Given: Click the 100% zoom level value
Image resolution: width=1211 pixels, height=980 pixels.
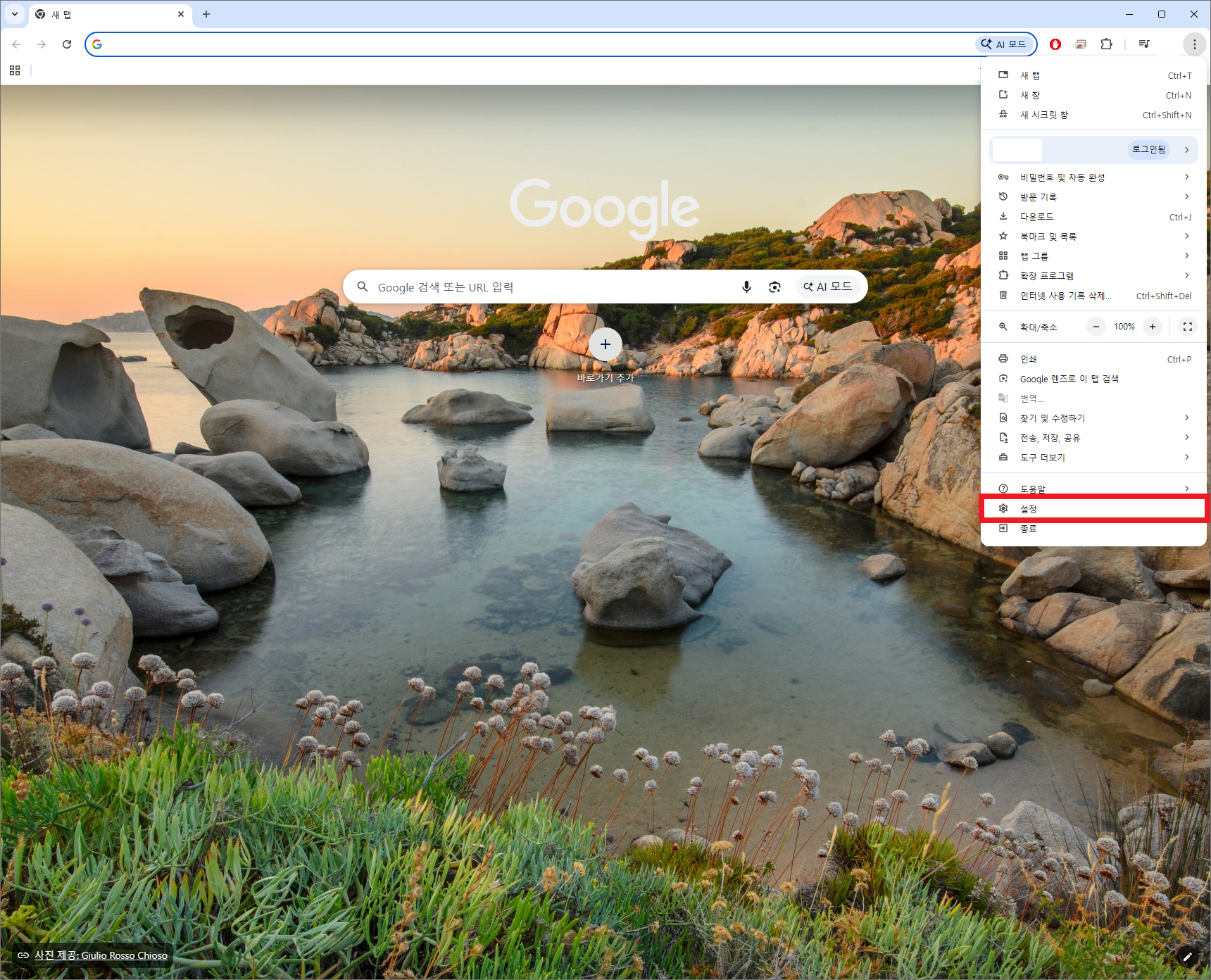Looking at the screenshot, I should (1124, 327).
